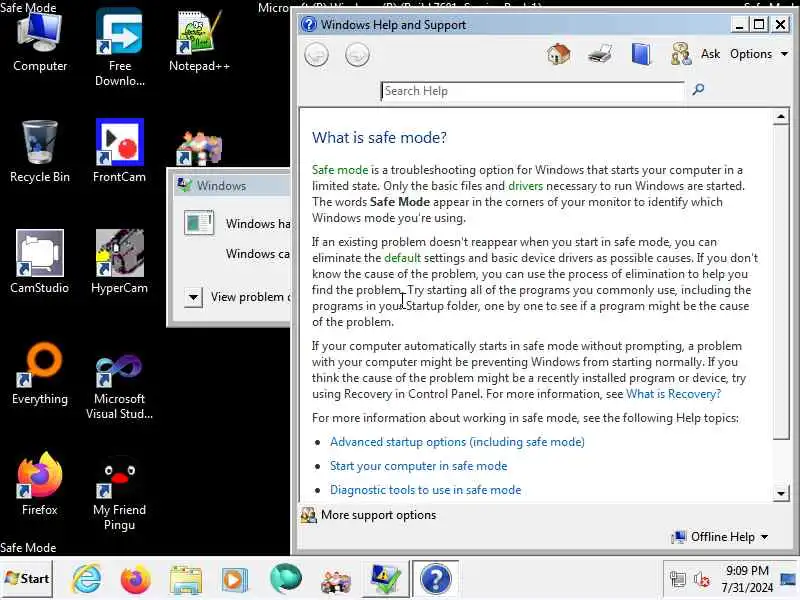
Task: Open Diagnostic tools in safe mode topic
Action: [426, 490]
